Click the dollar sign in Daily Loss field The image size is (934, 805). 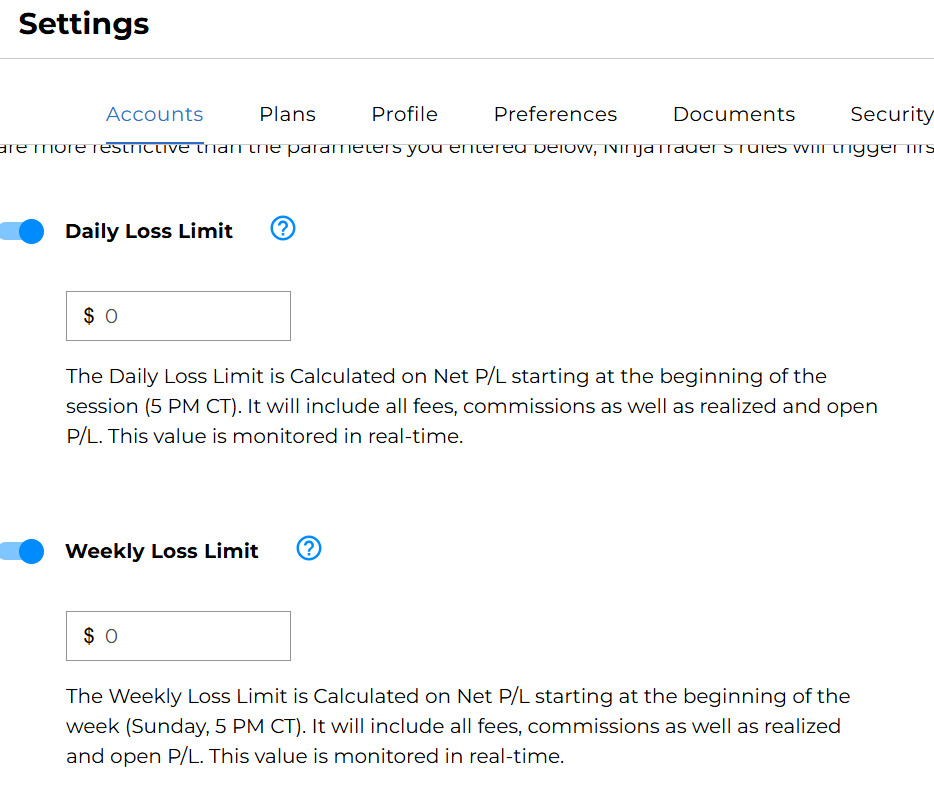[89, 316]
